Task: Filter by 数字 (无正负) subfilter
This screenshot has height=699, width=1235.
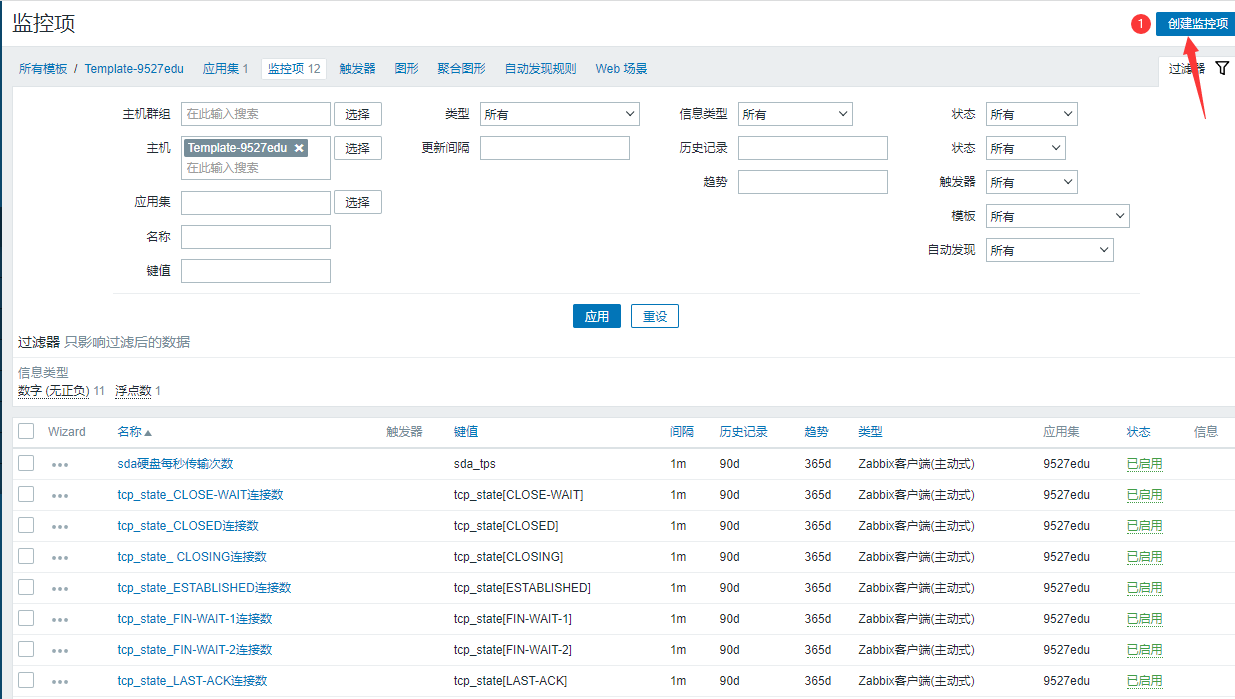Action: point(54,391)
